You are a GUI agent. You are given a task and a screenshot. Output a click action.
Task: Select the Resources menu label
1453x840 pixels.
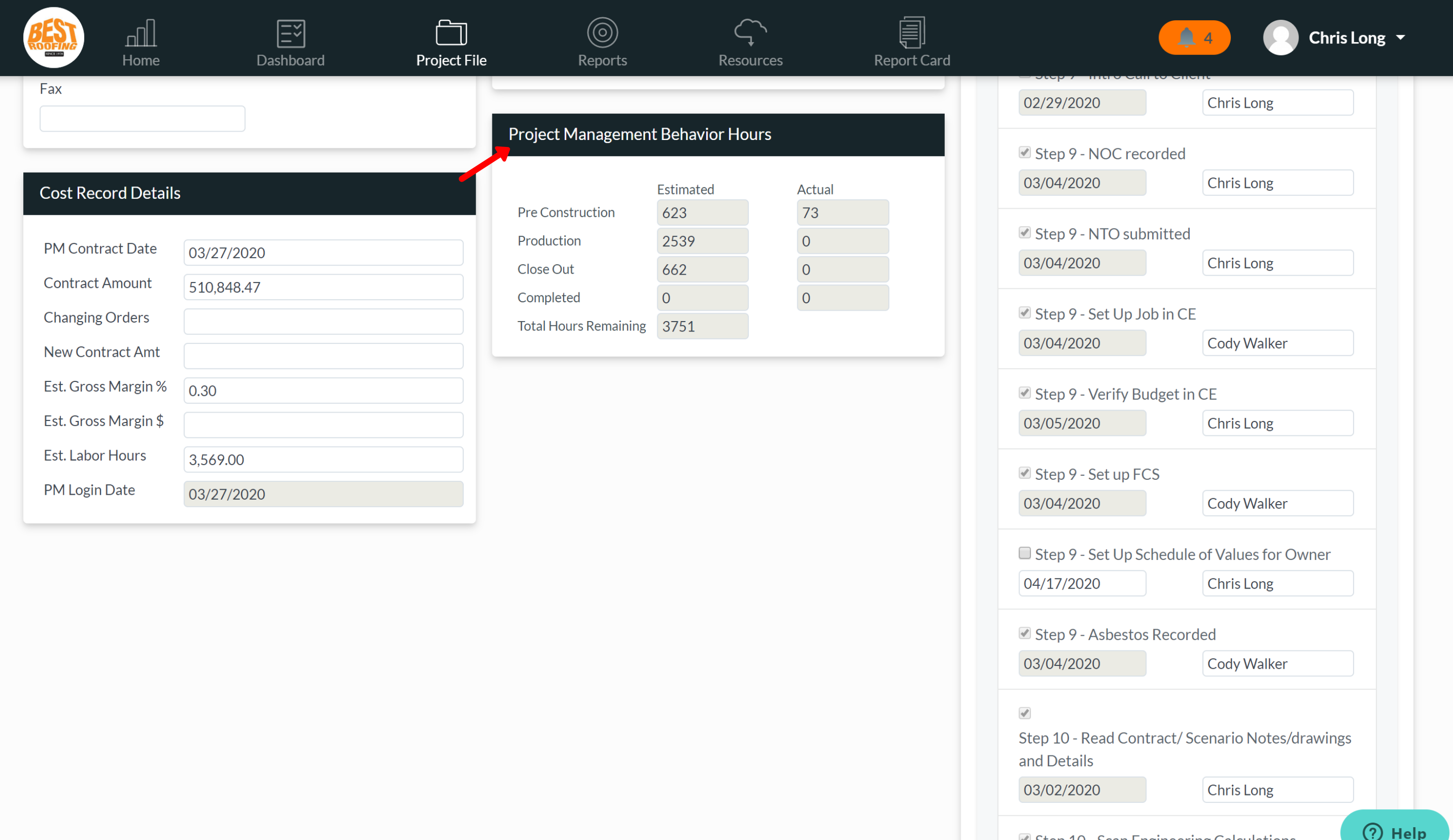coord(750,60)
